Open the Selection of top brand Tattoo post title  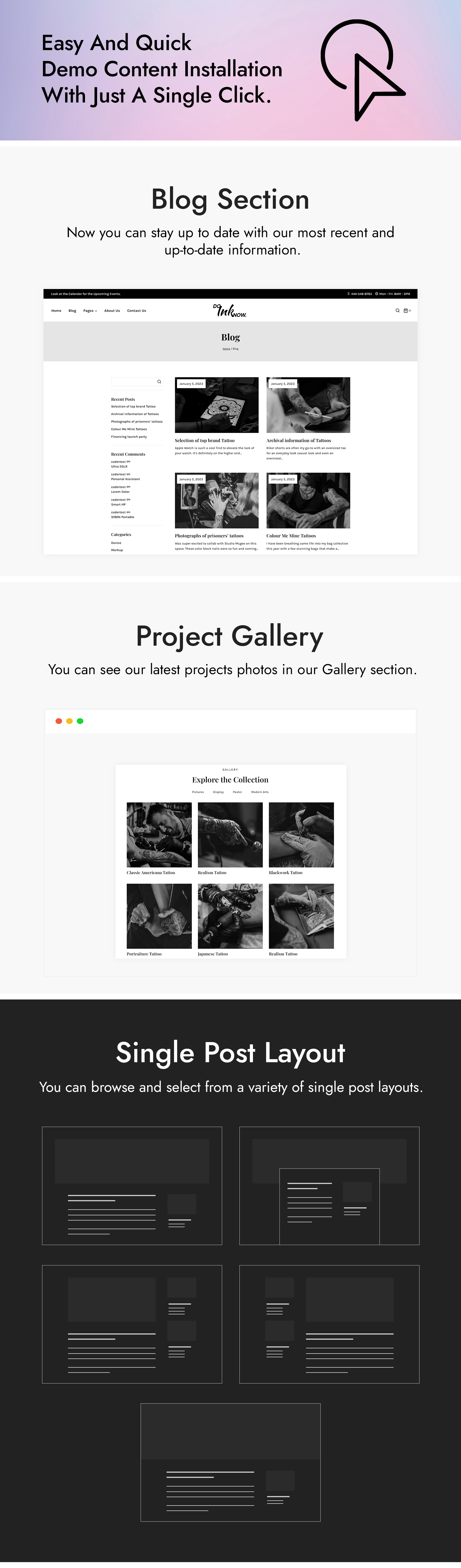pos(205,441)
